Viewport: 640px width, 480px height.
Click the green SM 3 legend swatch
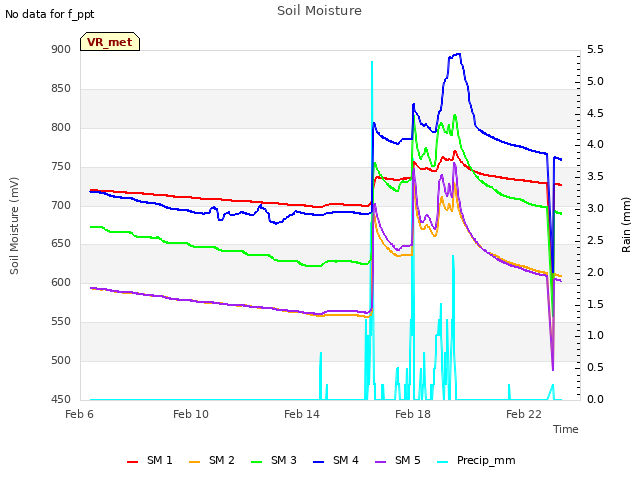(256, 462)
